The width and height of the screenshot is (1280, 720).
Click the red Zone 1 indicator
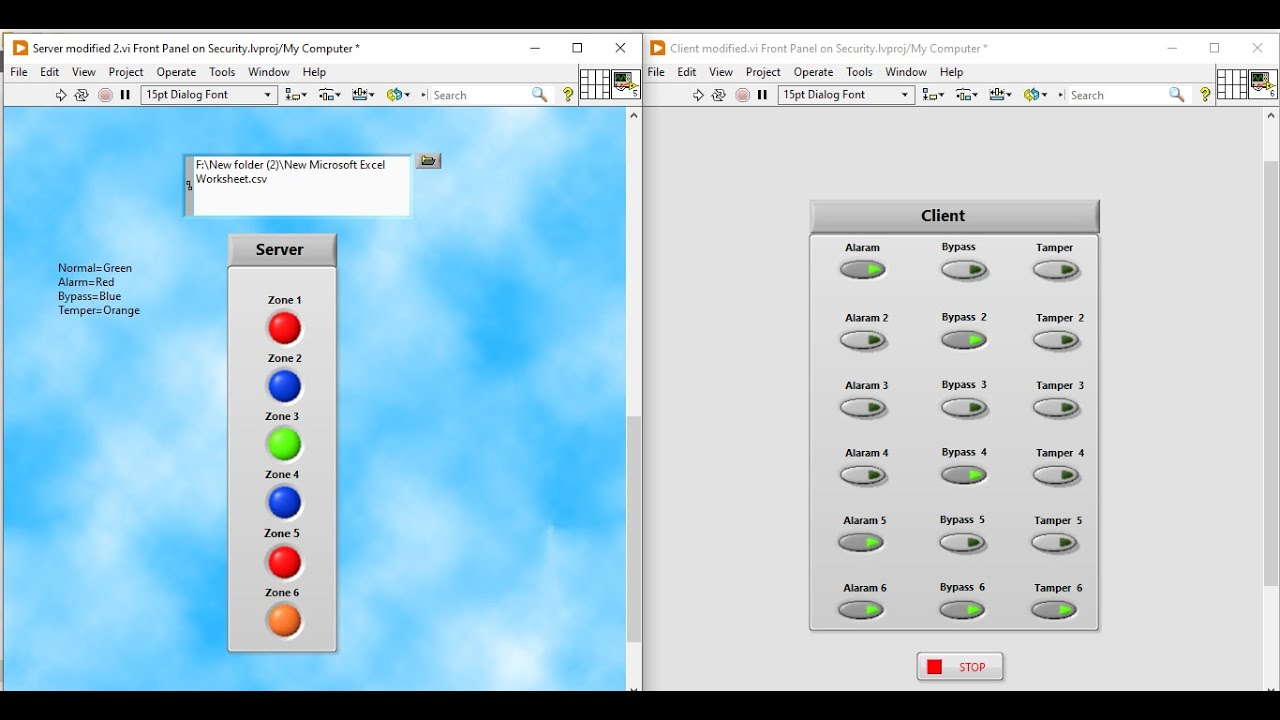pyautogui.click(x=284, y=328)
